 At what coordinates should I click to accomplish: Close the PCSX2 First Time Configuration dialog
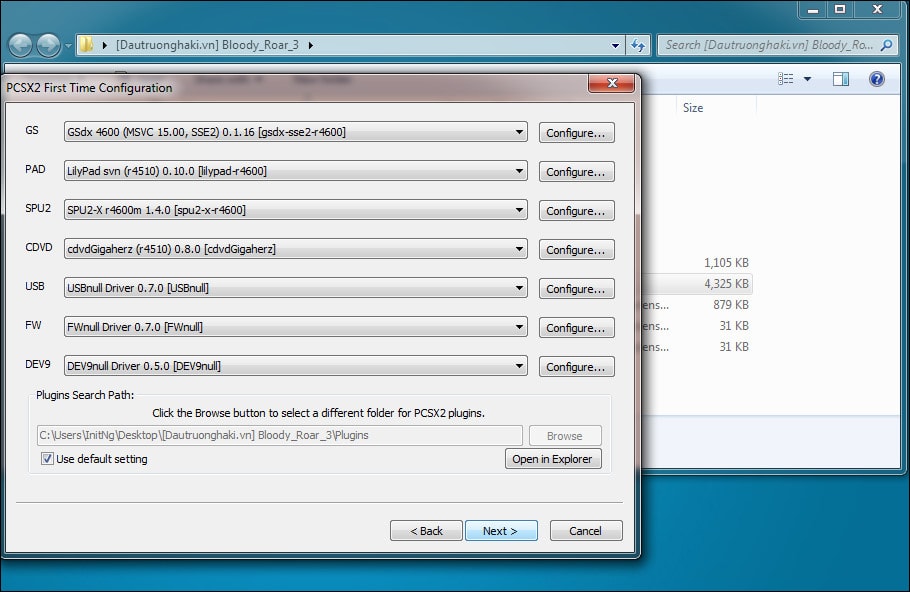pos(612,83)
